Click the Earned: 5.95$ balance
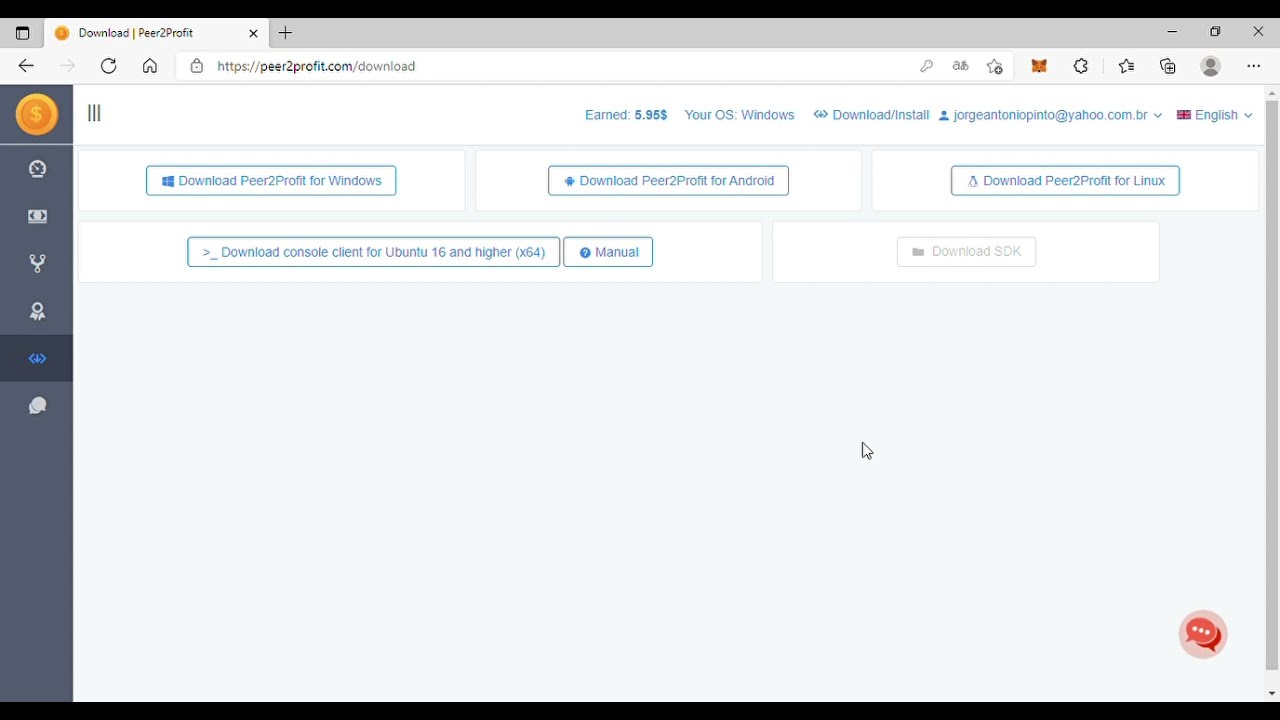This screenshot has width=1280, height=720. pos(626,115)
